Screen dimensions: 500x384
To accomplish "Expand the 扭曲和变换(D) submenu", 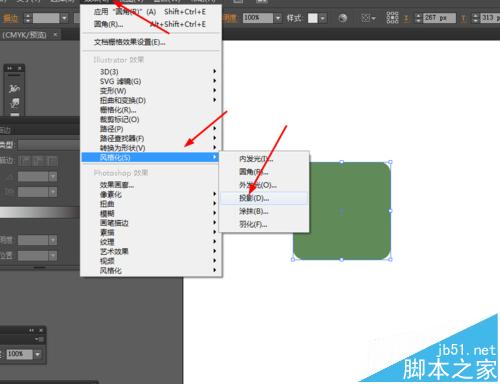I will pos(150,100).
